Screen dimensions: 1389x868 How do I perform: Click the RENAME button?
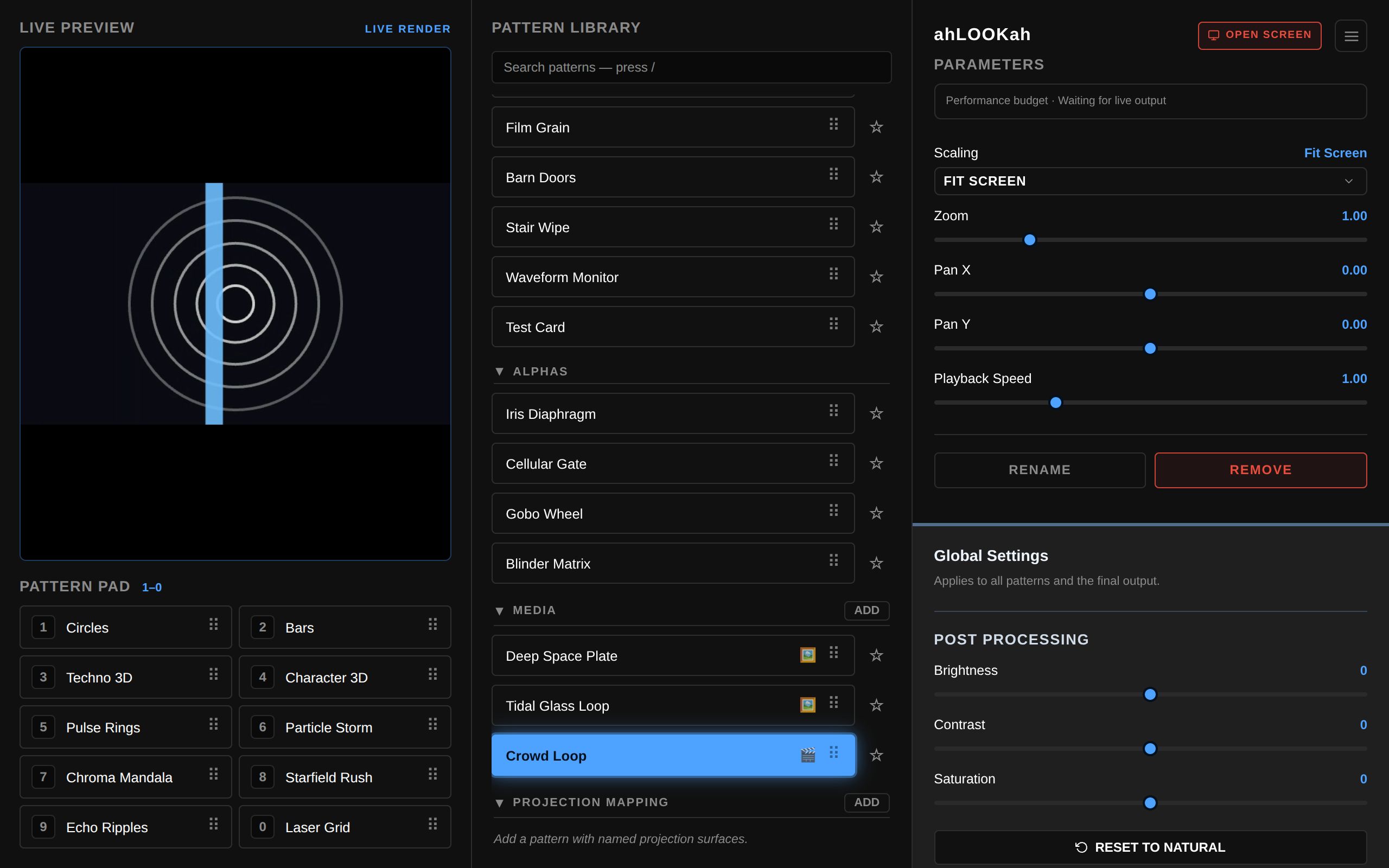tap(1040, 470)
